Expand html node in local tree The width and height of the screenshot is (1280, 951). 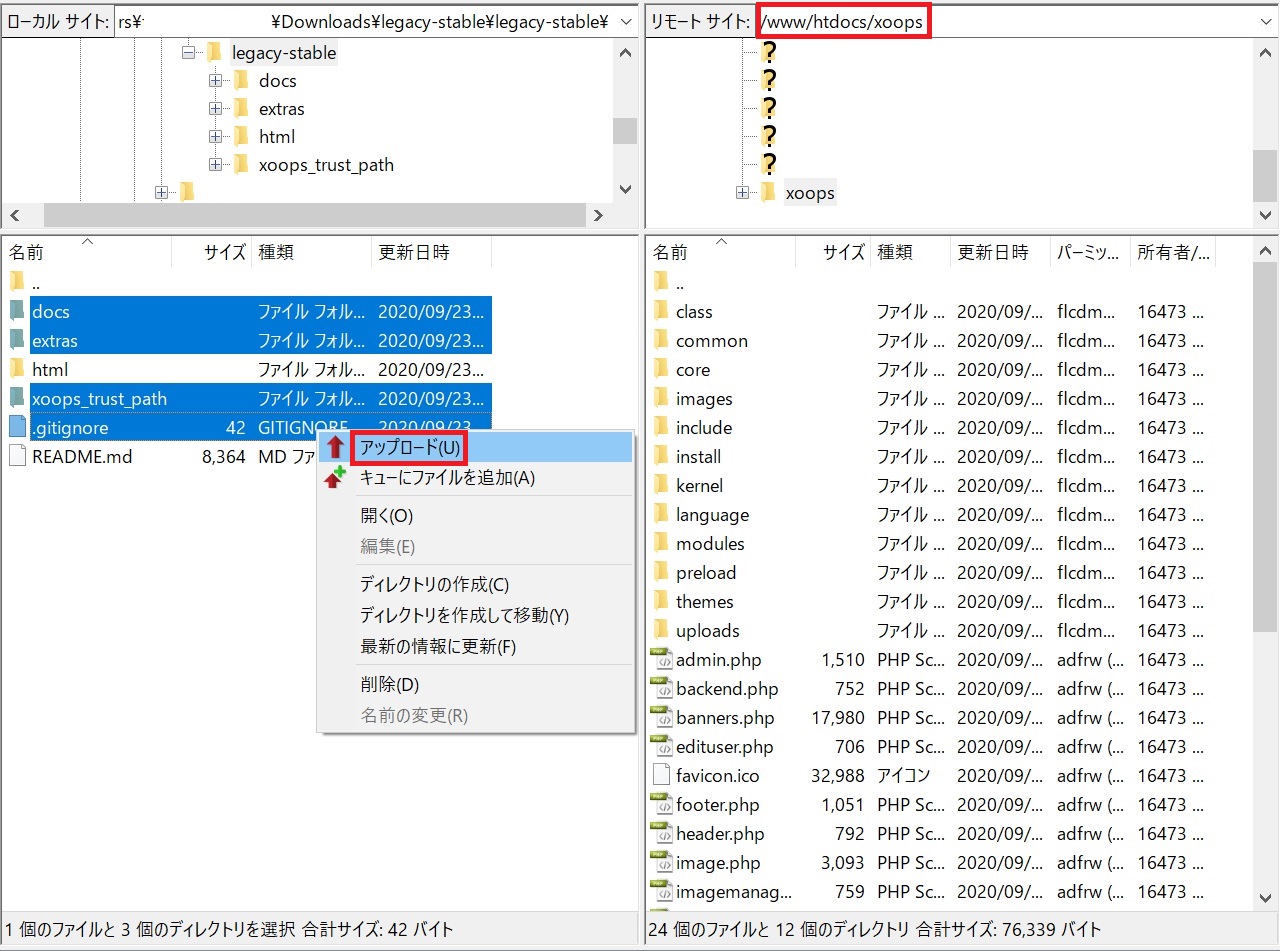215,137
